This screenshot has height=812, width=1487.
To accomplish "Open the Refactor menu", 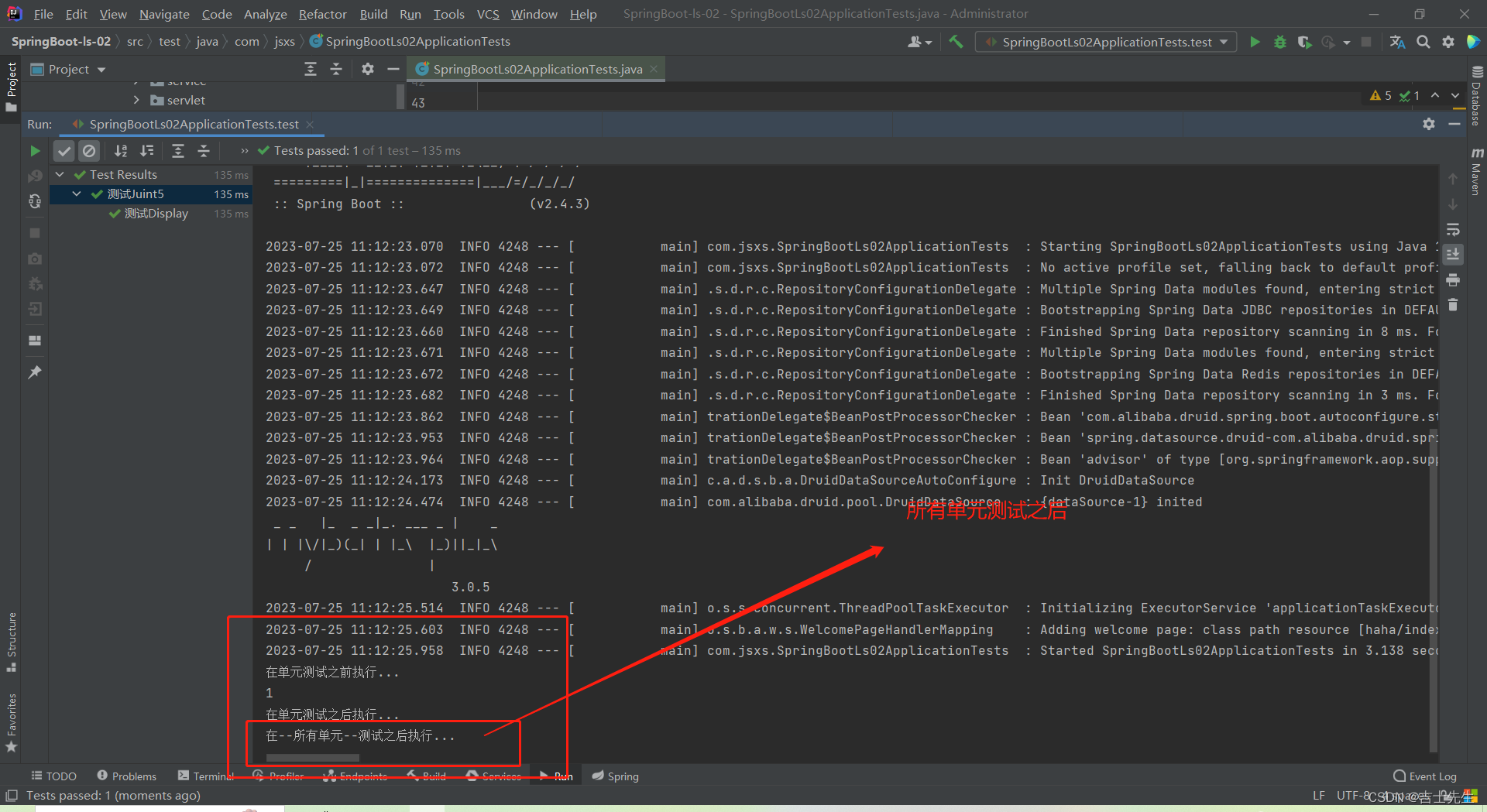I will (323, 14).
